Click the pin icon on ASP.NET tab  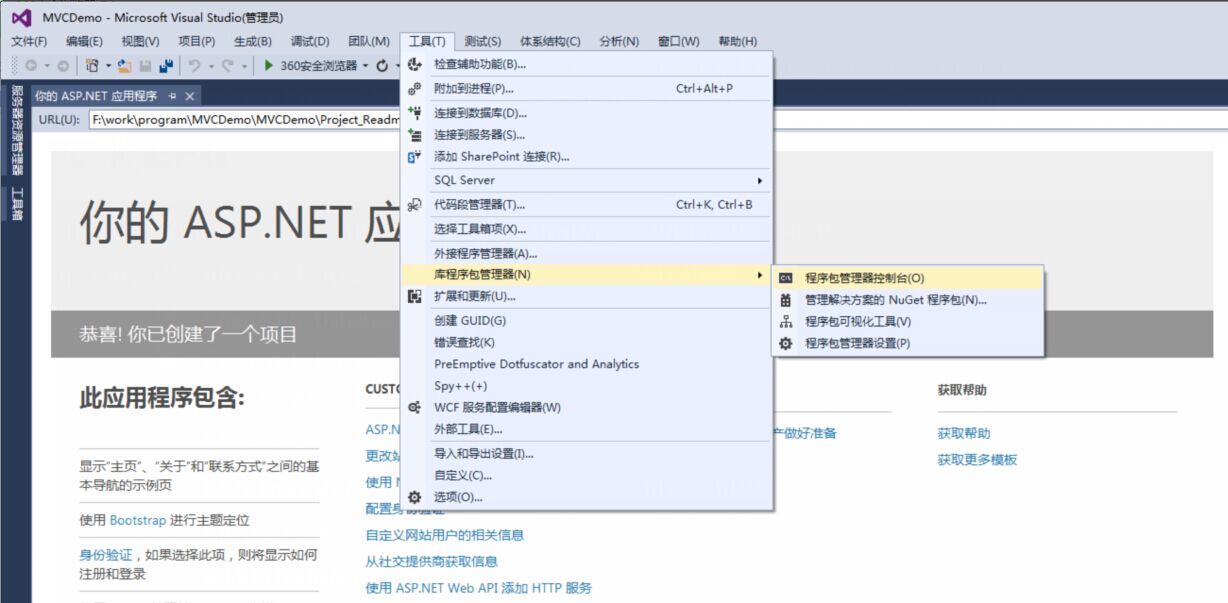[x=172, y=96]
